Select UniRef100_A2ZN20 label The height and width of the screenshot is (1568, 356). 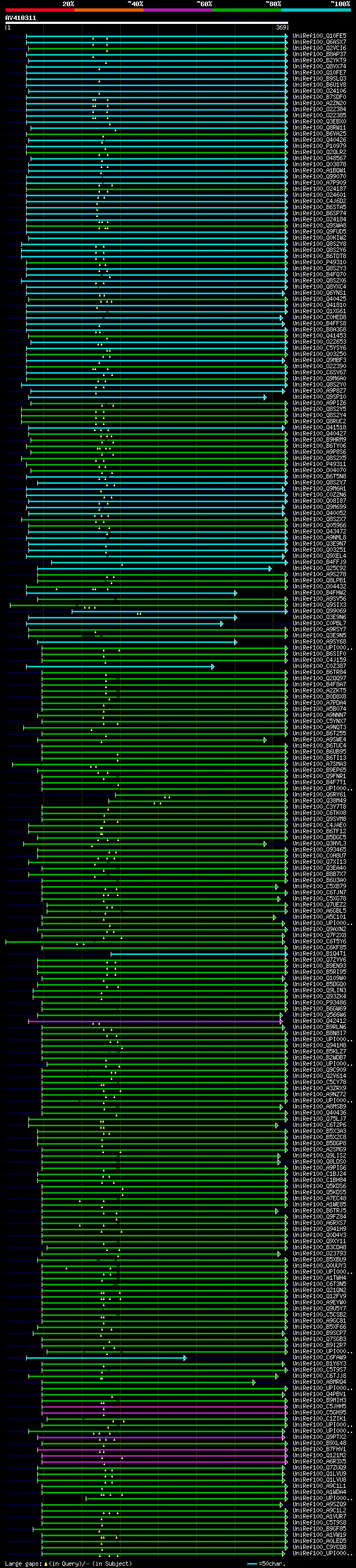point(319,103)
